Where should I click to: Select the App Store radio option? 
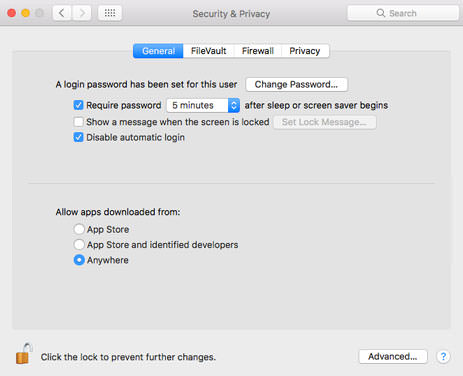click(79, 229)
